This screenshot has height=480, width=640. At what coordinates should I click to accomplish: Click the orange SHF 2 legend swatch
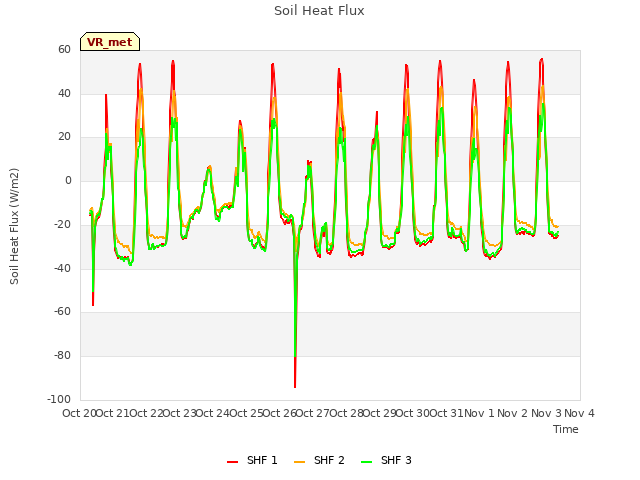[x=300, y=462]
